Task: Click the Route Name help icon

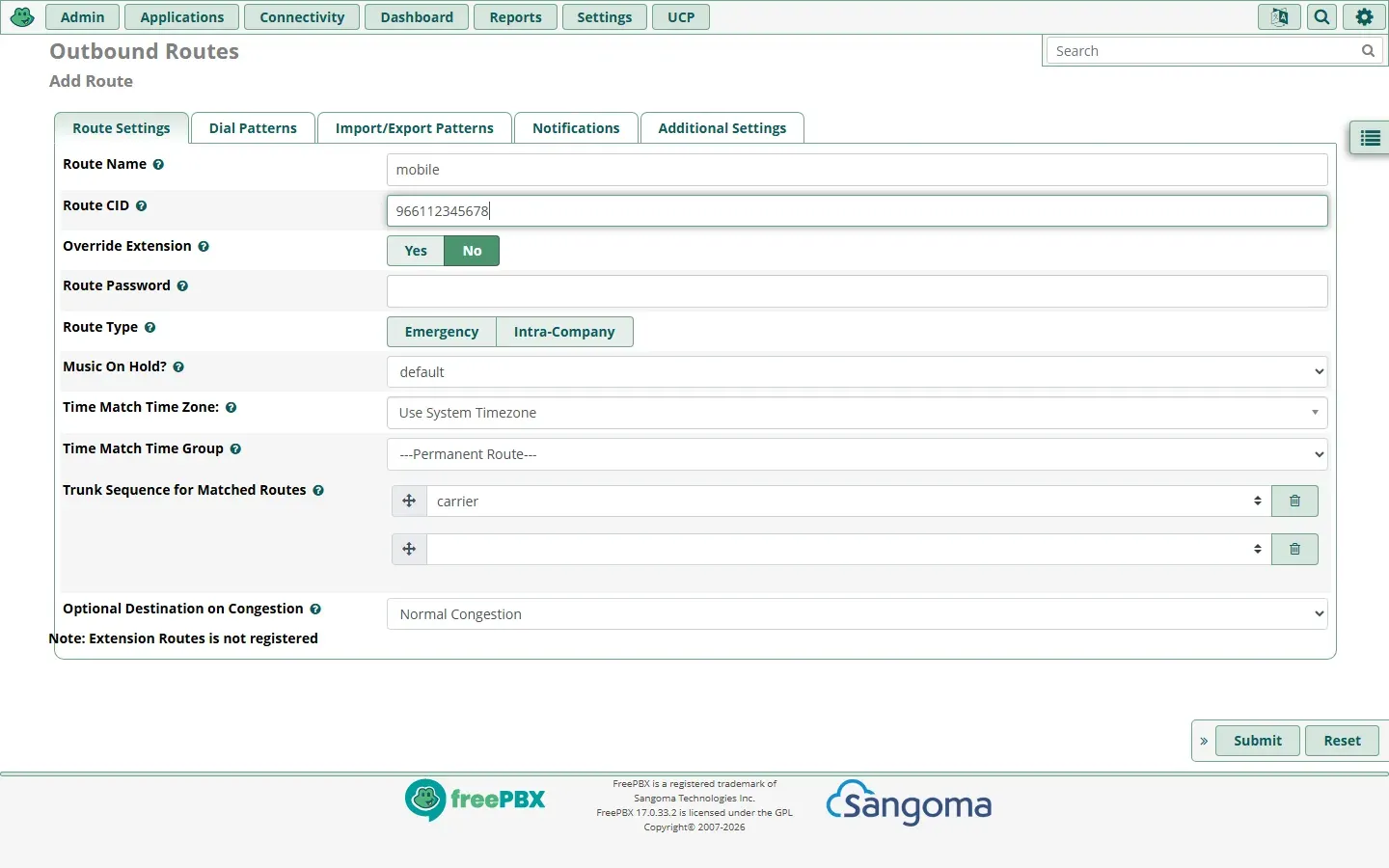Action: tap(158, 165)
